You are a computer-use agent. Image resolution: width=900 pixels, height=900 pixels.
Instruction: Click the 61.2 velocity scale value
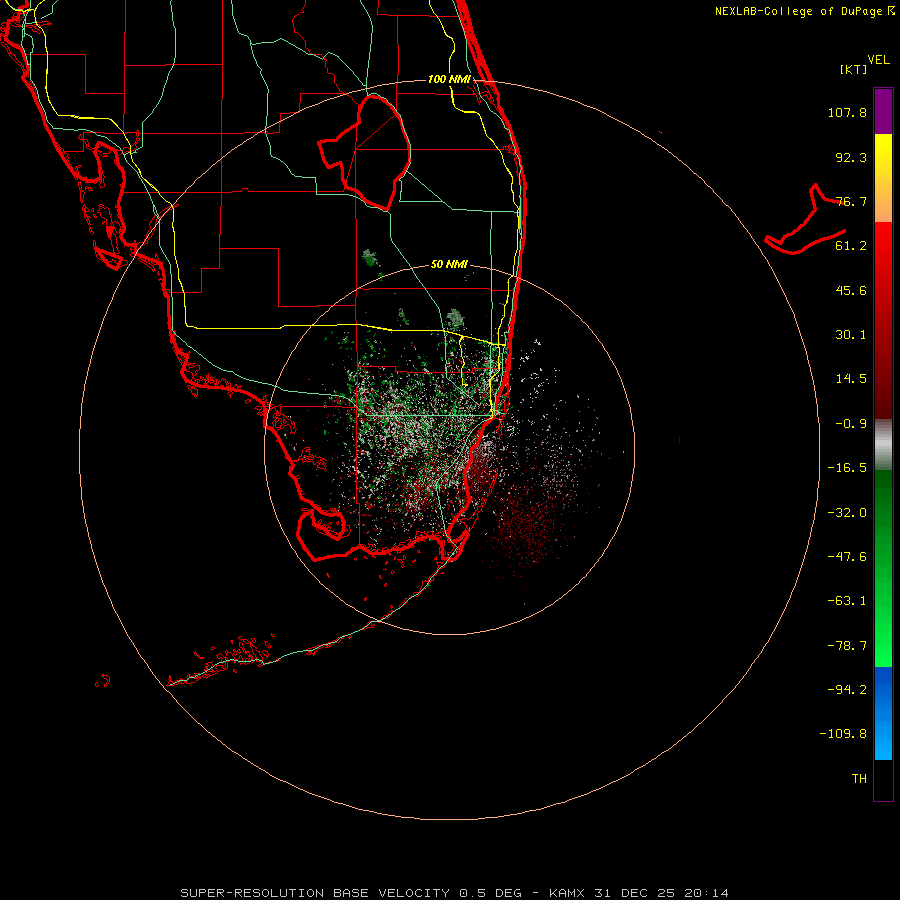pyautogui.click(x=851, y=246)
